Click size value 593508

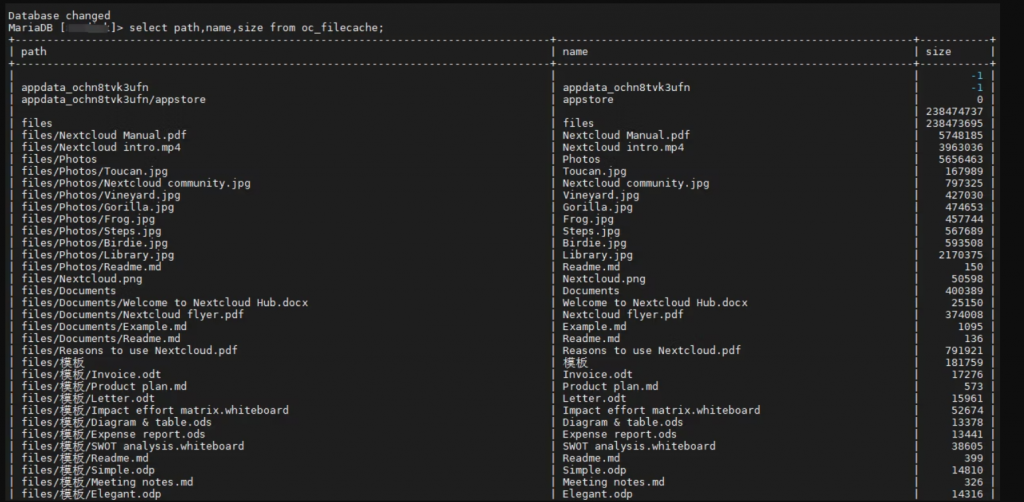coord(964,243)
